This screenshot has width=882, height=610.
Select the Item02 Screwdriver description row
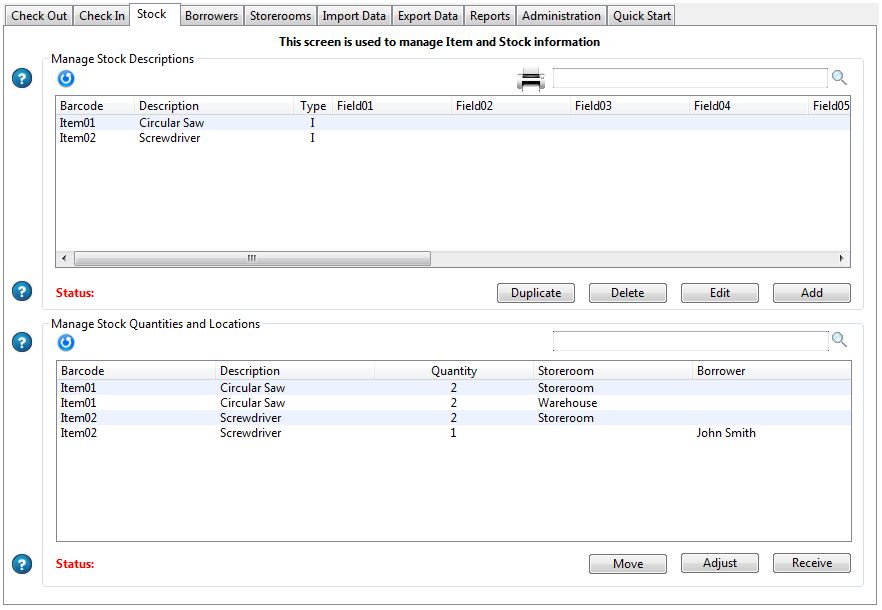170,138
